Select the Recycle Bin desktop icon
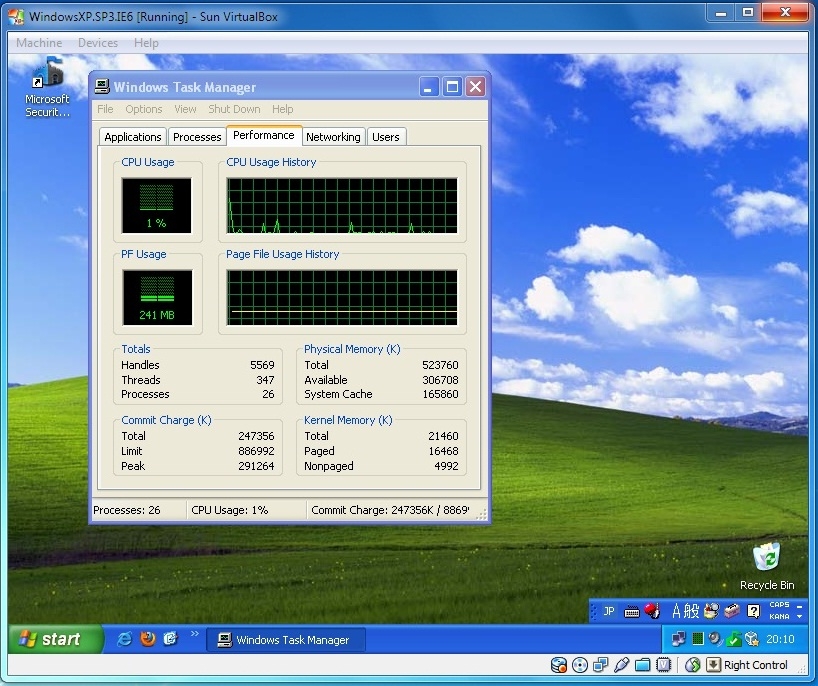Viewport: 818px width, 686px height. pyautogui.click(x=767, y=567)
